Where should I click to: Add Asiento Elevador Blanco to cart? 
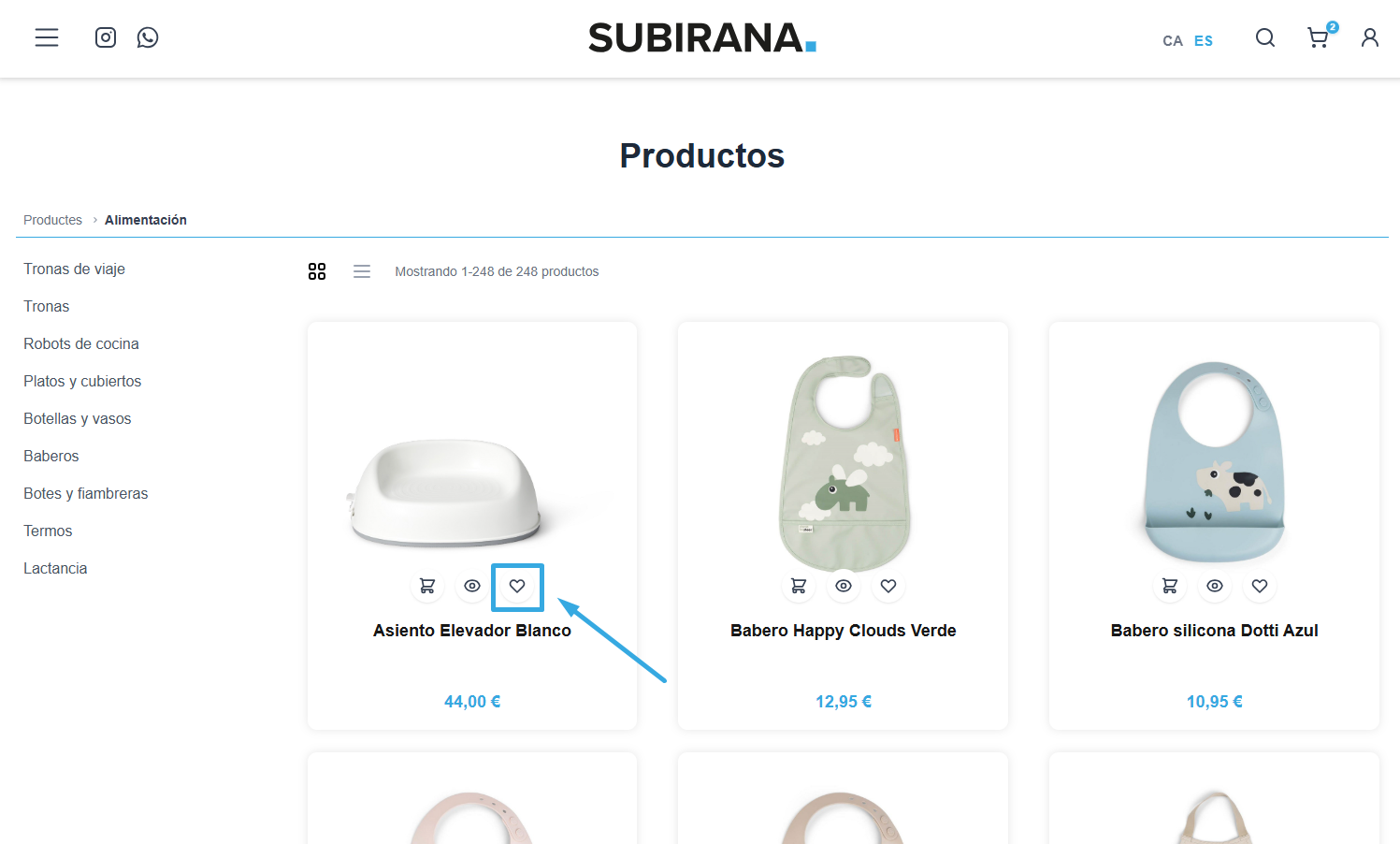(x=427, y=586)
